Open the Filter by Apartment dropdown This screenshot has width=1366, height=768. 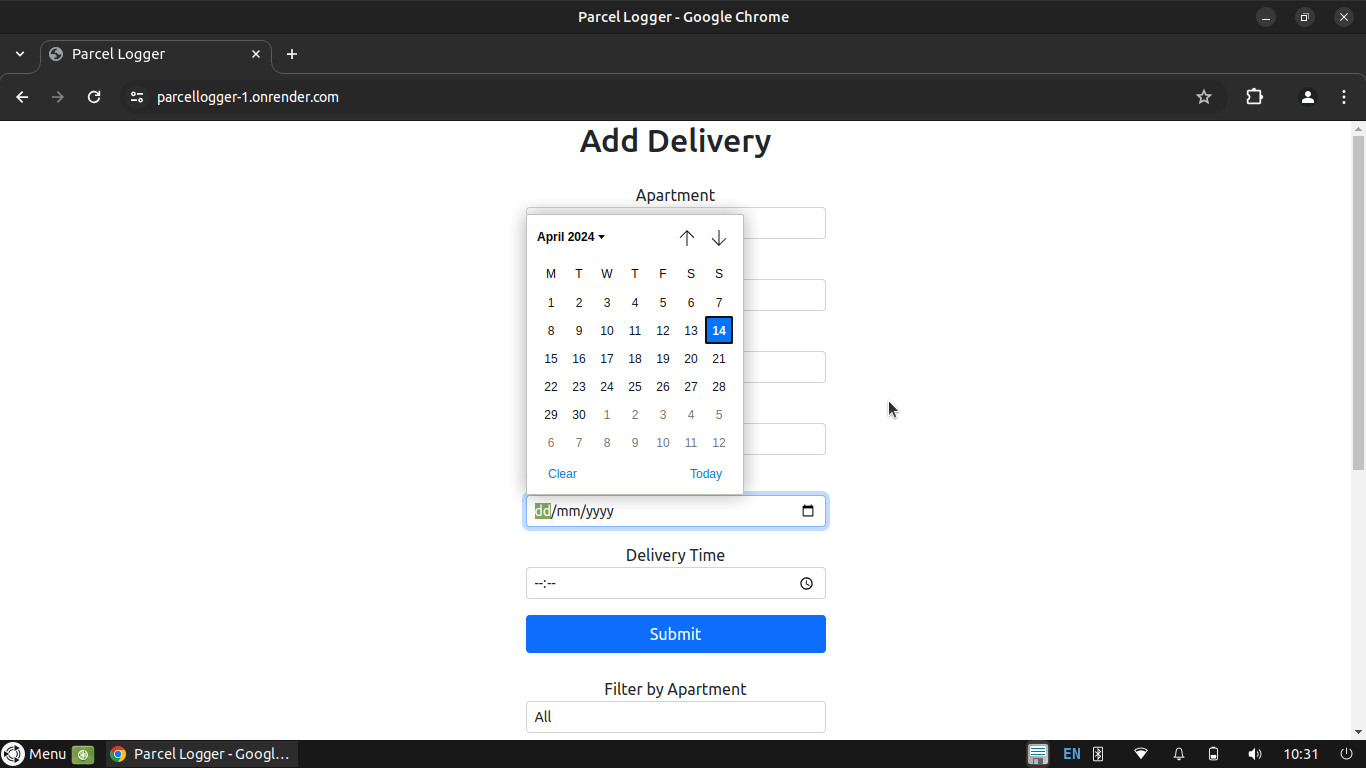pyautogui.click(x=675, y=717)
